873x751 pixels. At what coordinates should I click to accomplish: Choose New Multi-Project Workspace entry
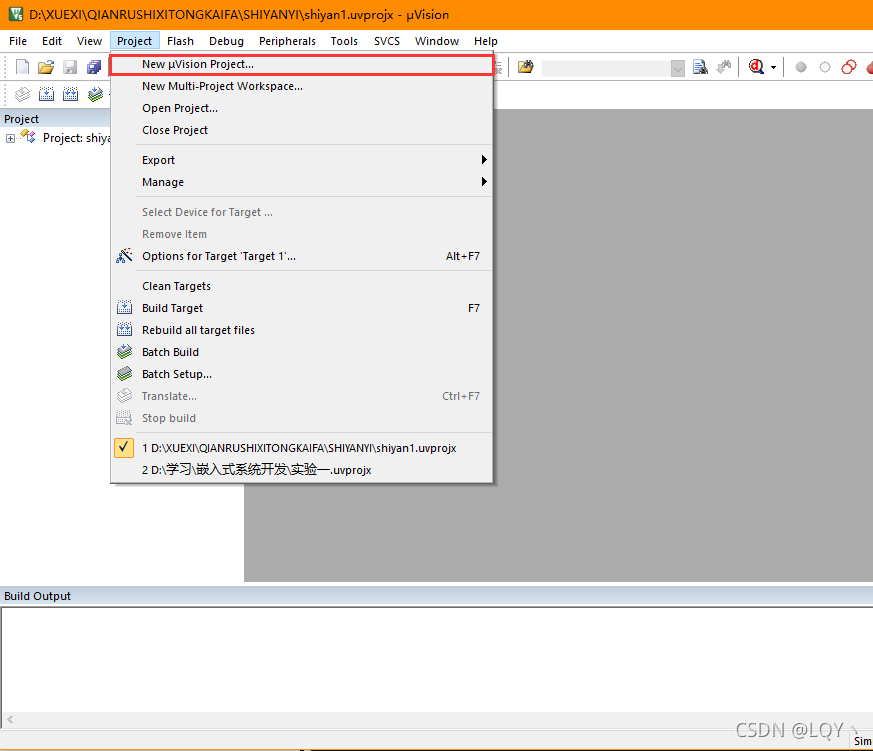tap(302, 86)
